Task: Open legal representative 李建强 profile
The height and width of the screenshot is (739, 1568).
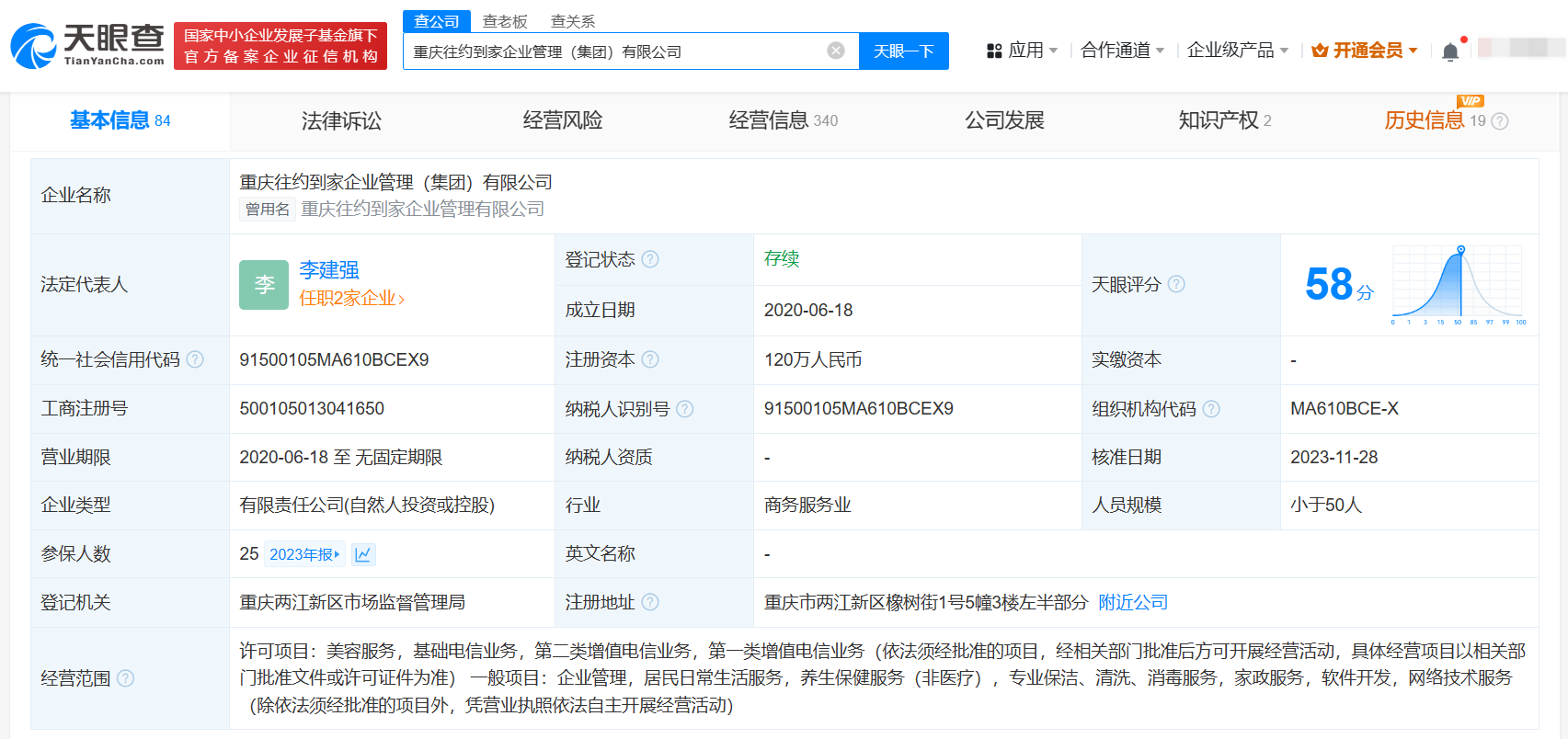Action: 329,270
